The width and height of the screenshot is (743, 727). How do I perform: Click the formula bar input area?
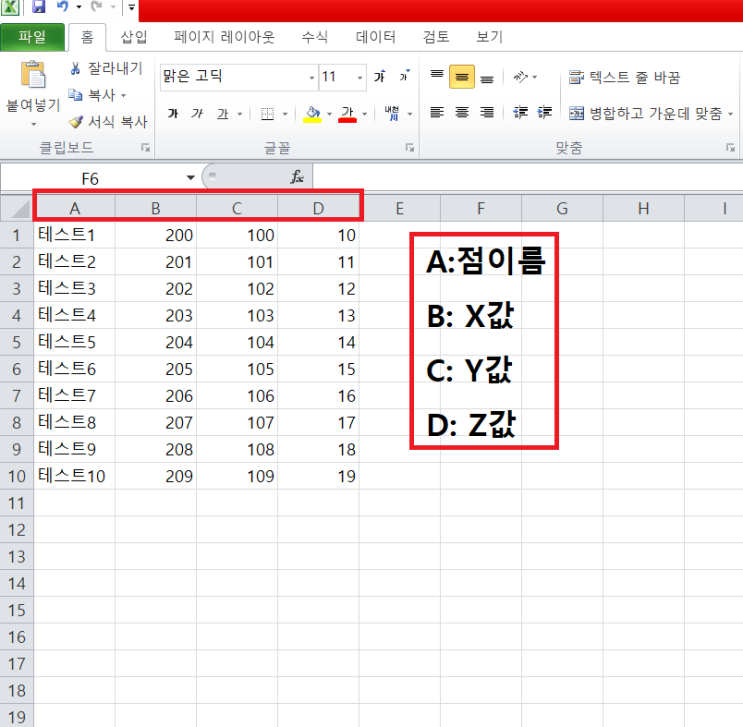point(527,177)
